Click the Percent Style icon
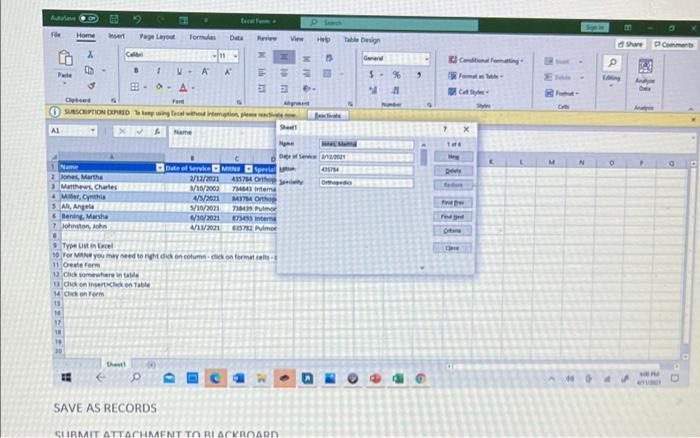700x438 pixels. [x=396, y=75]
